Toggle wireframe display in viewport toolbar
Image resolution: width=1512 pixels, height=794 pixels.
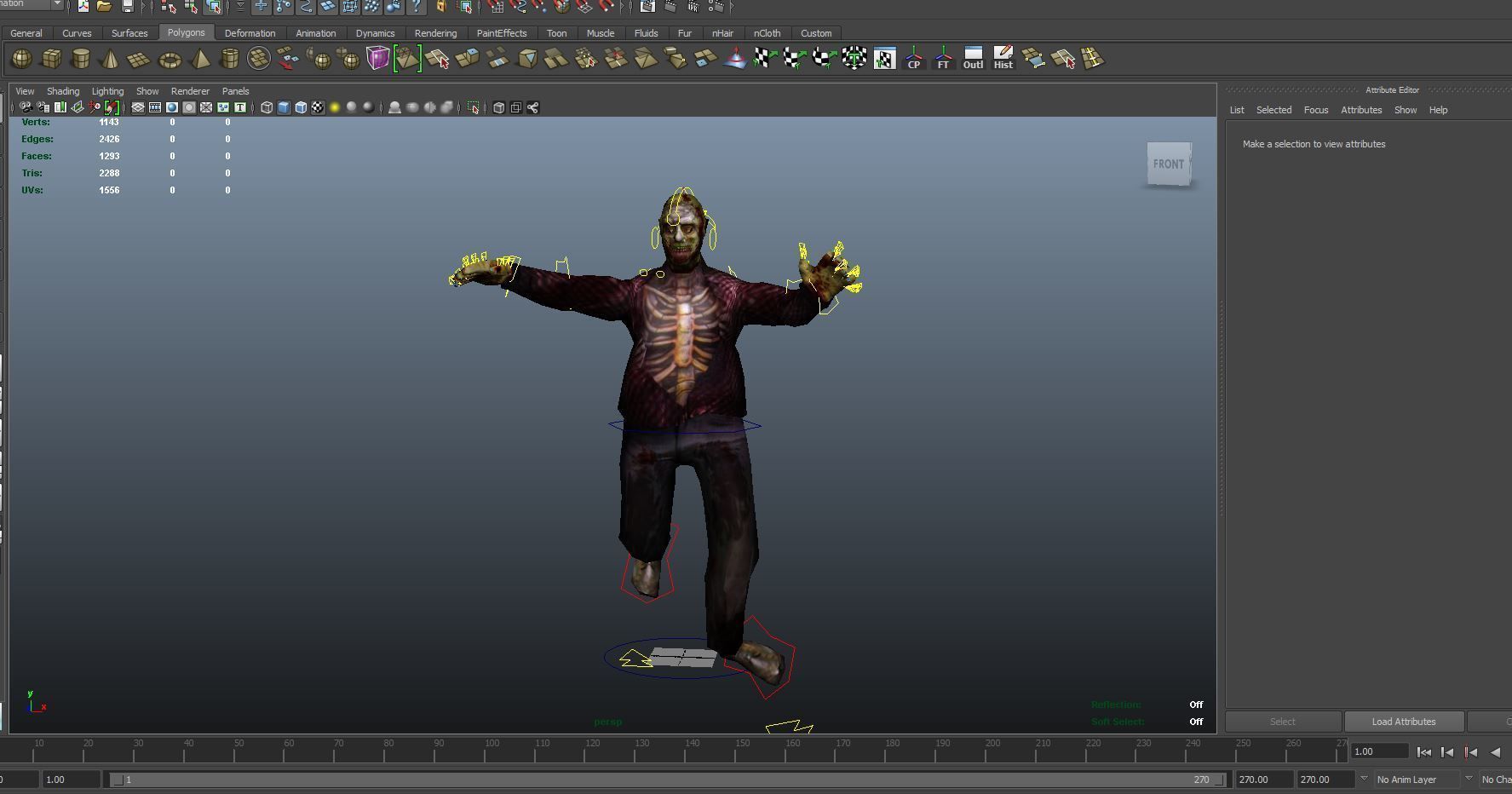(x=267, y=107)
